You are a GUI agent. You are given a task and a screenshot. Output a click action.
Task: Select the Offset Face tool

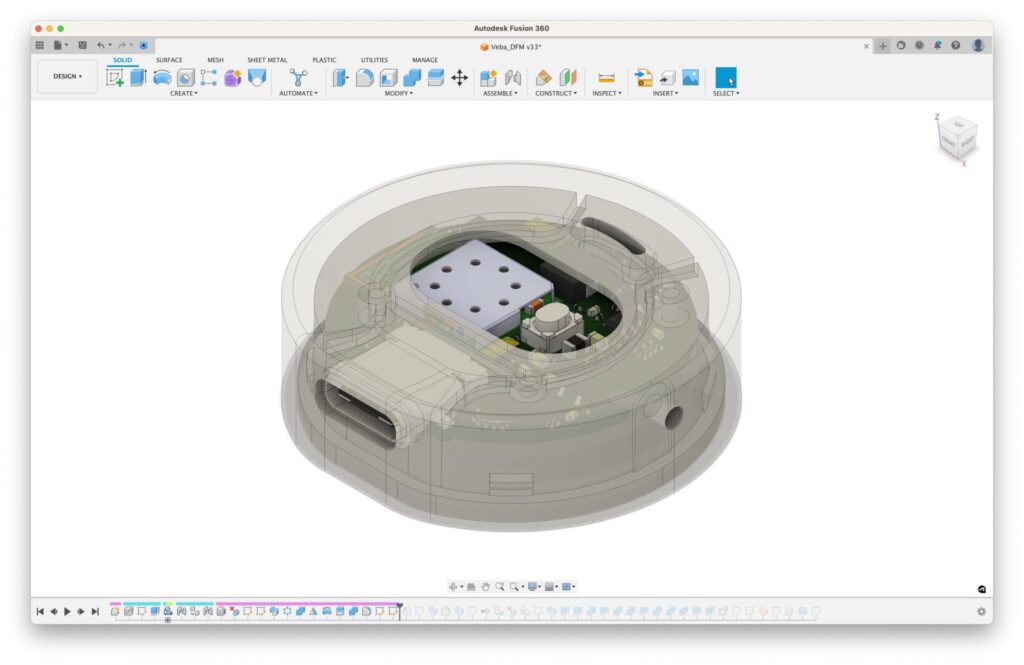click(436, 78)
